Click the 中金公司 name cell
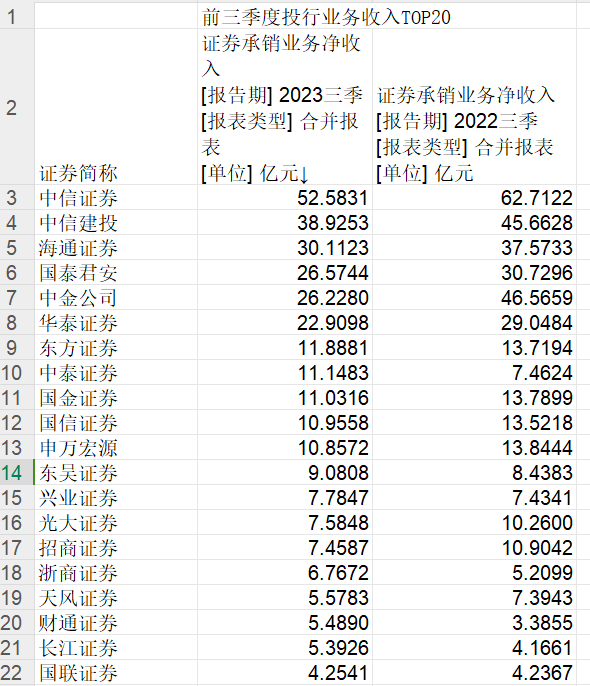This screenshot has width=590, height=686. [116, 298]
